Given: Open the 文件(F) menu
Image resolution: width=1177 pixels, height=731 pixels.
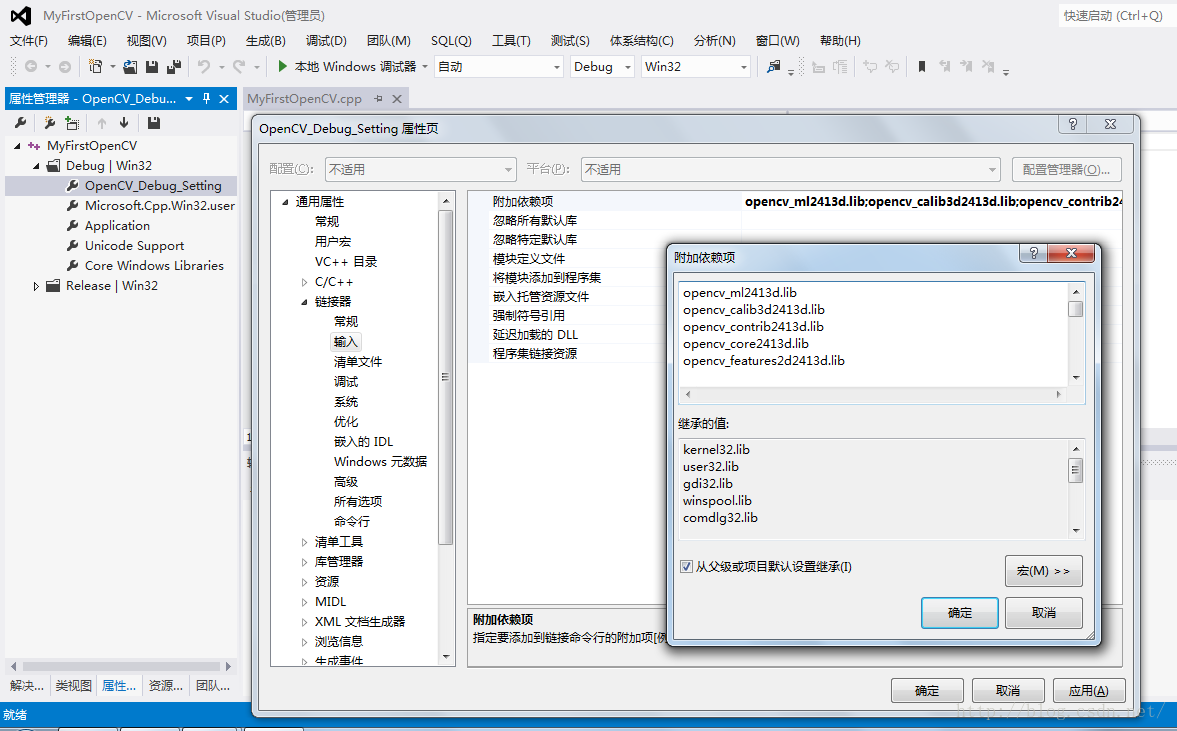Looking at the screenshot, I should pos(29,41).
